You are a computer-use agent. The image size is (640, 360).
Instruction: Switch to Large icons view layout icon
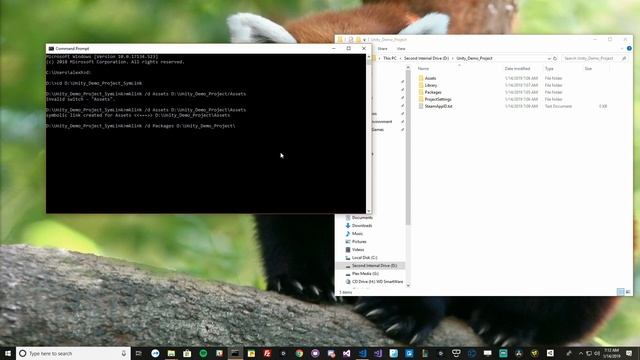[x=628, y=291]
